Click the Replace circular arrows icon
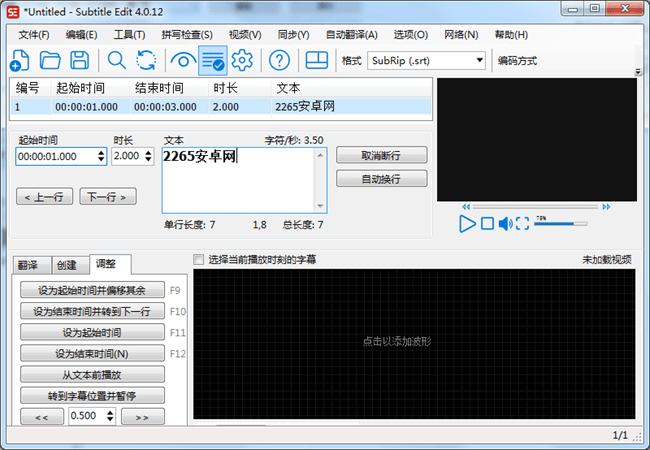 146,60
